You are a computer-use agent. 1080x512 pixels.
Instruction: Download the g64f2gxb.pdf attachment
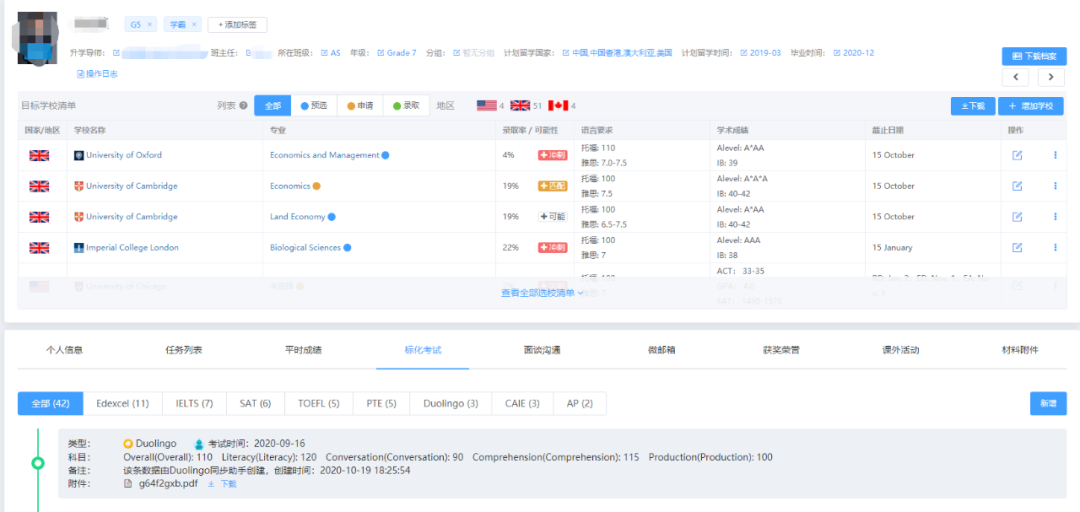point(222,484)
